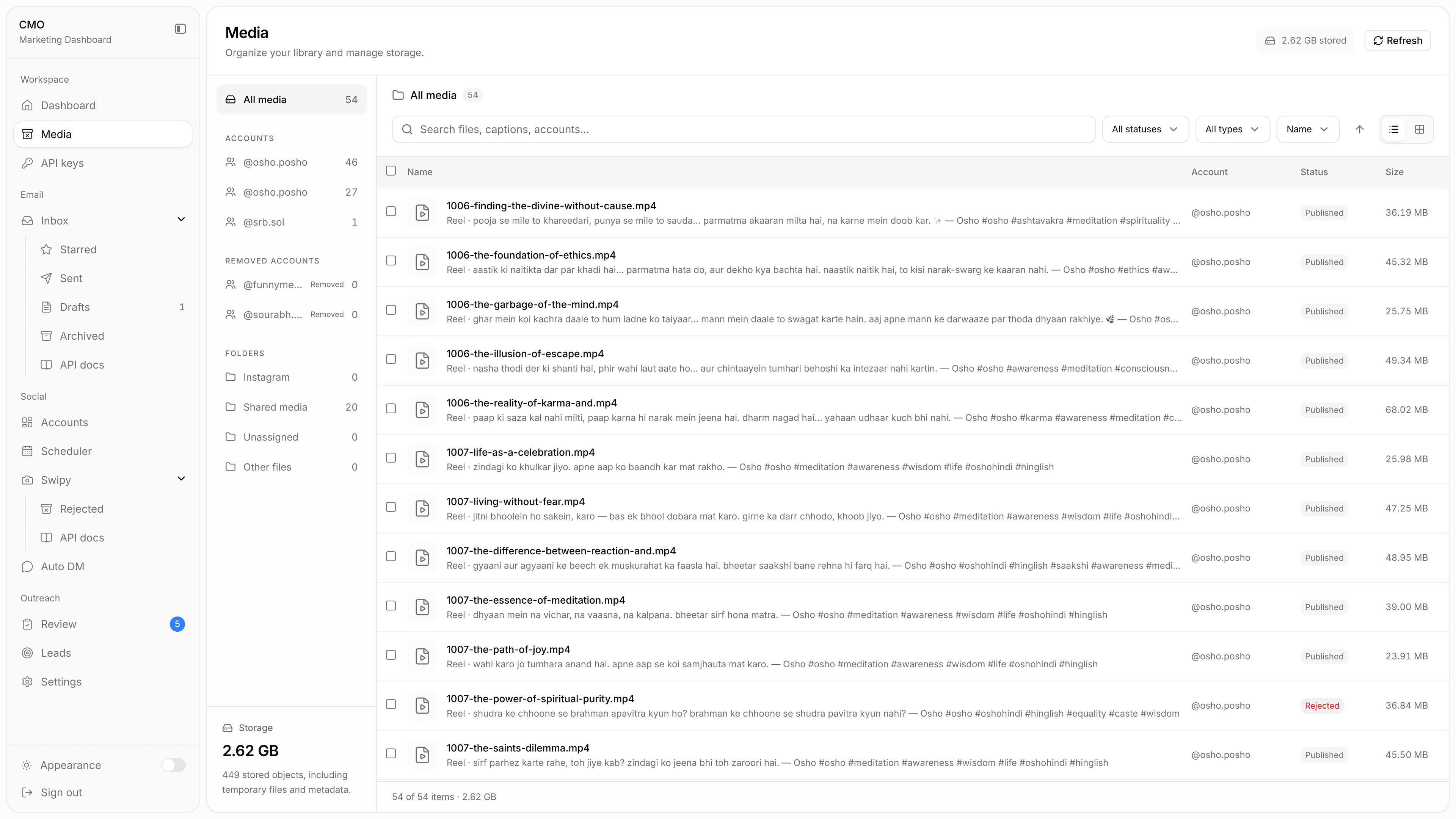
Task: Select checkbox for 1007-life-as-a-celebration.mp4
Action: [x=391, y=458]
